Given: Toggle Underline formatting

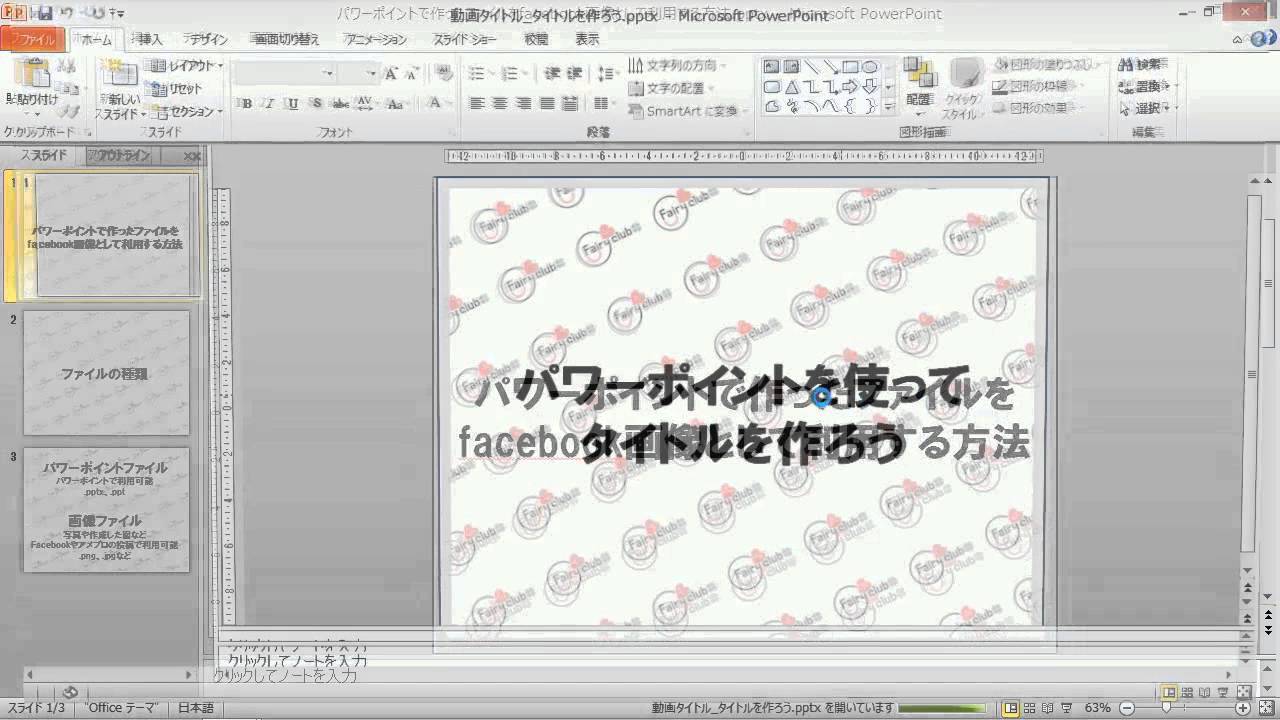Looking at the screenshot, I should point(293,103).
